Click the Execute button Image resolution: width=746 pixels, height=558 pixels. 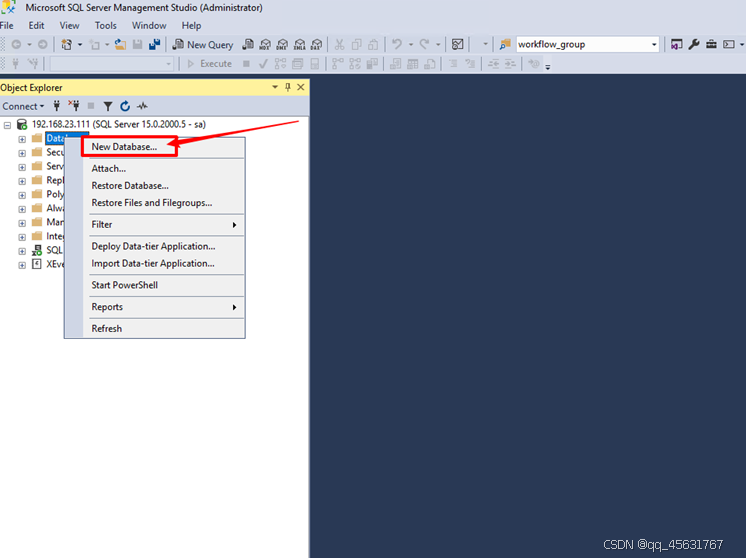(209, 64)
